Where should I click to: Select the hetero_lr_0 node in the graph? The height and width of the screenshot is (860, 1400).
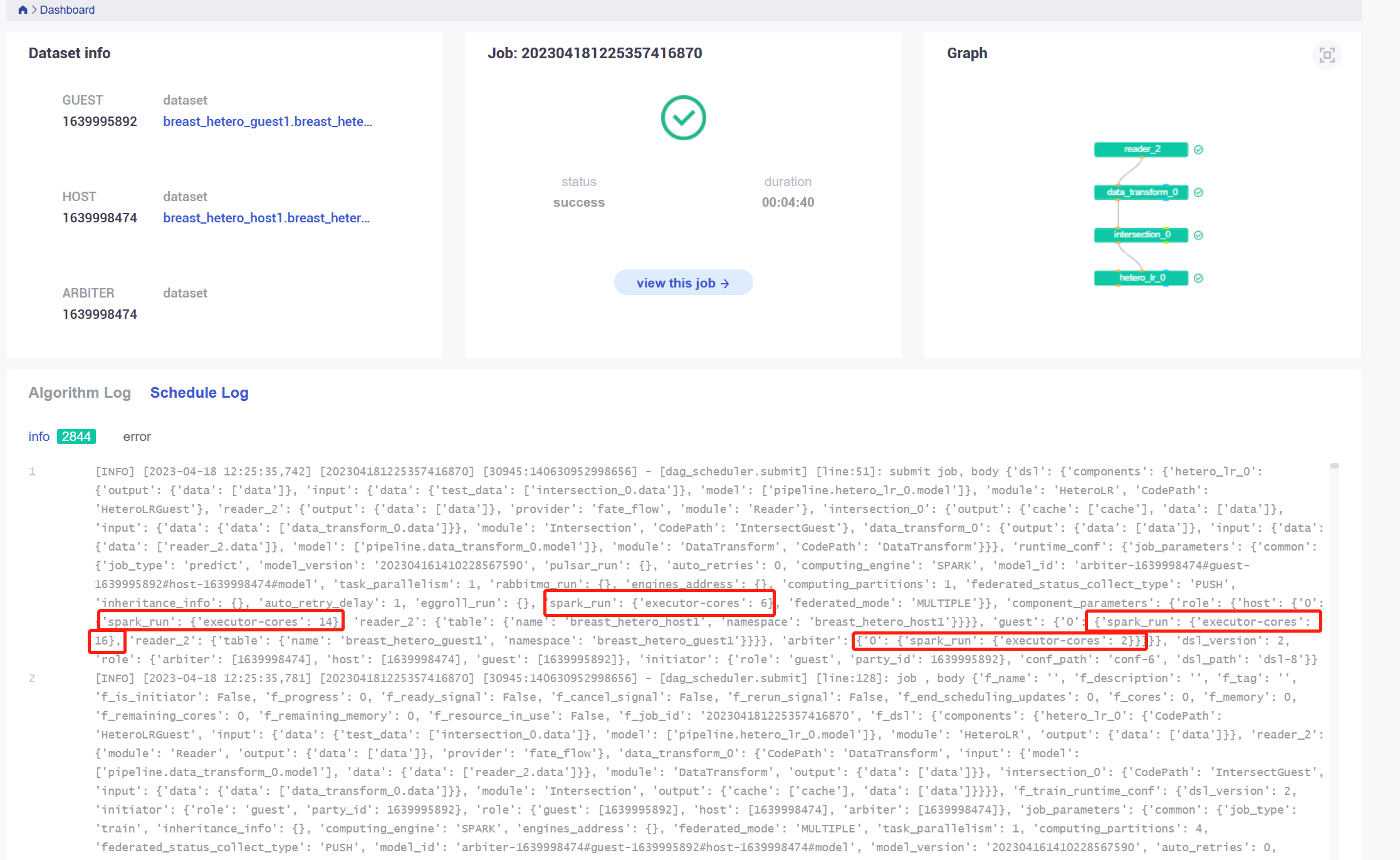coord(1141,277)
